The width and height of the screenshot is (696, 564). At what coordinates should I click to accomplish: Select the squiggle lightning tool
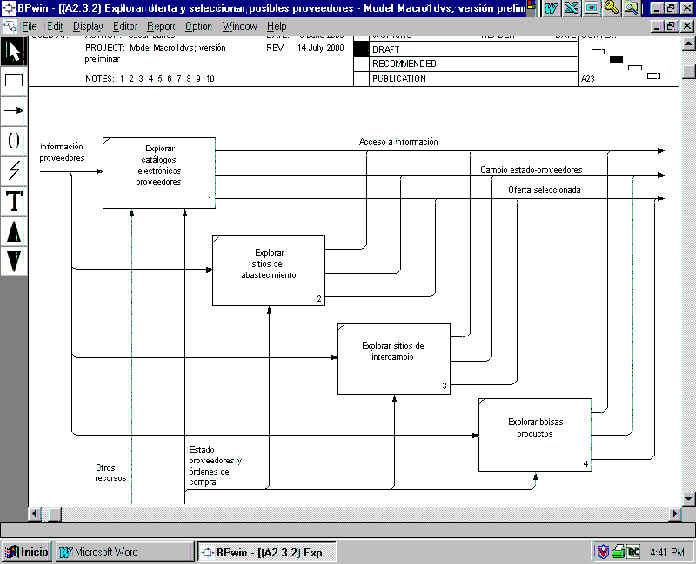click(14, 171)
